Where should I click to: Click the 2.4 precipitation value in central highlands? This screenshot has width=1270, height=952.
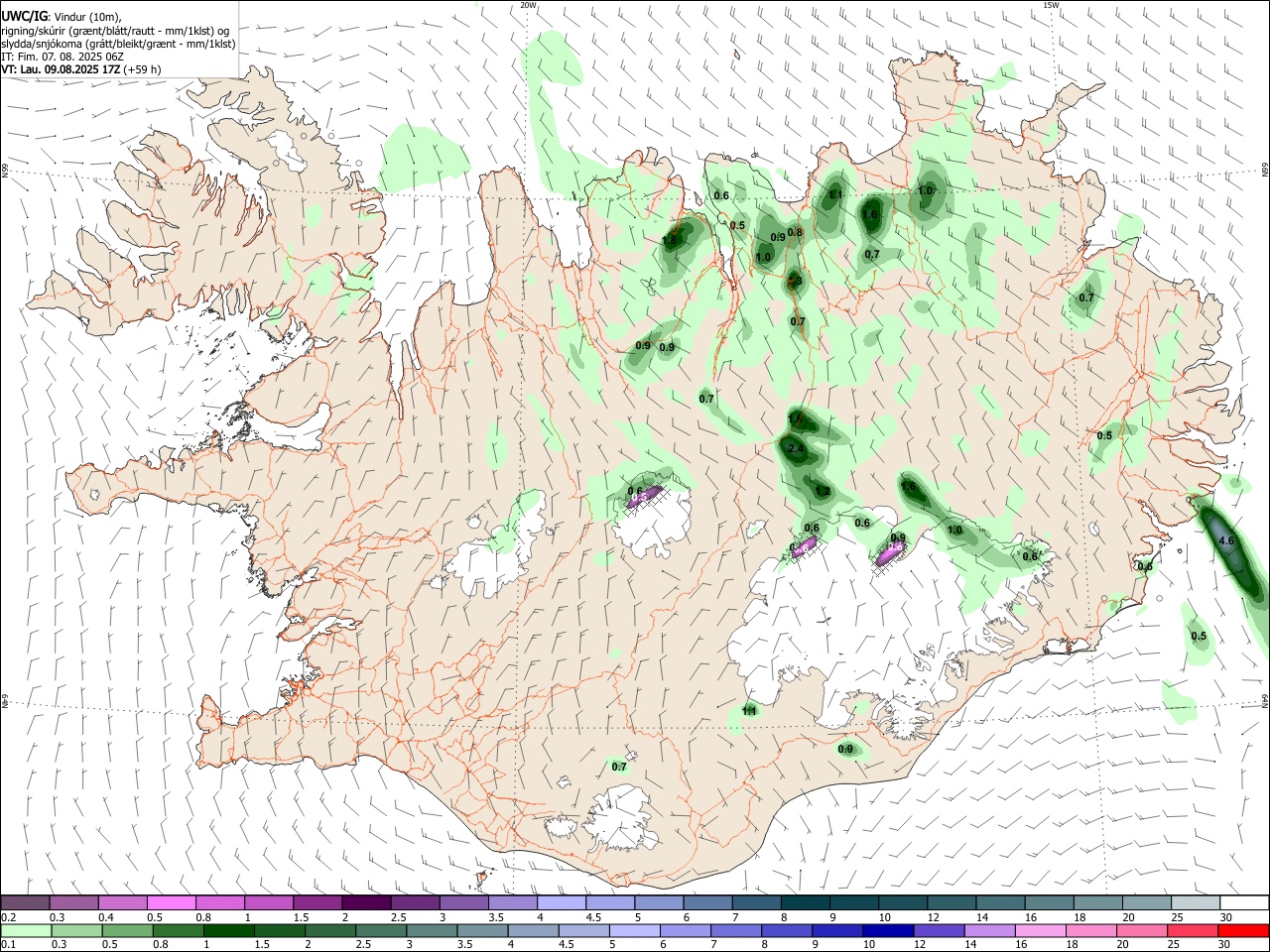(x=796, y=449)
